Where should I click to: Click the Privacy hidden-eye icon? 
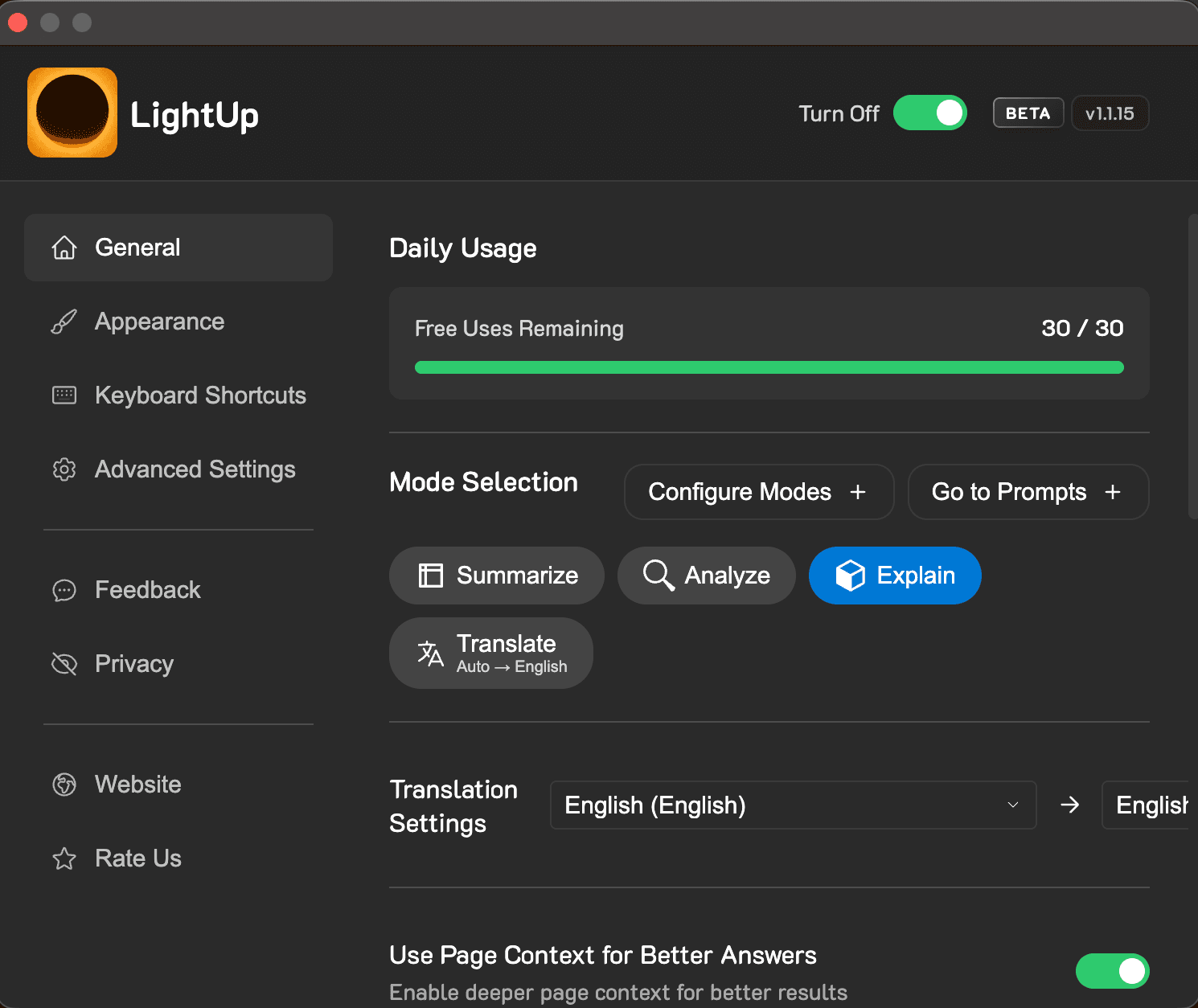click(64, 663)
